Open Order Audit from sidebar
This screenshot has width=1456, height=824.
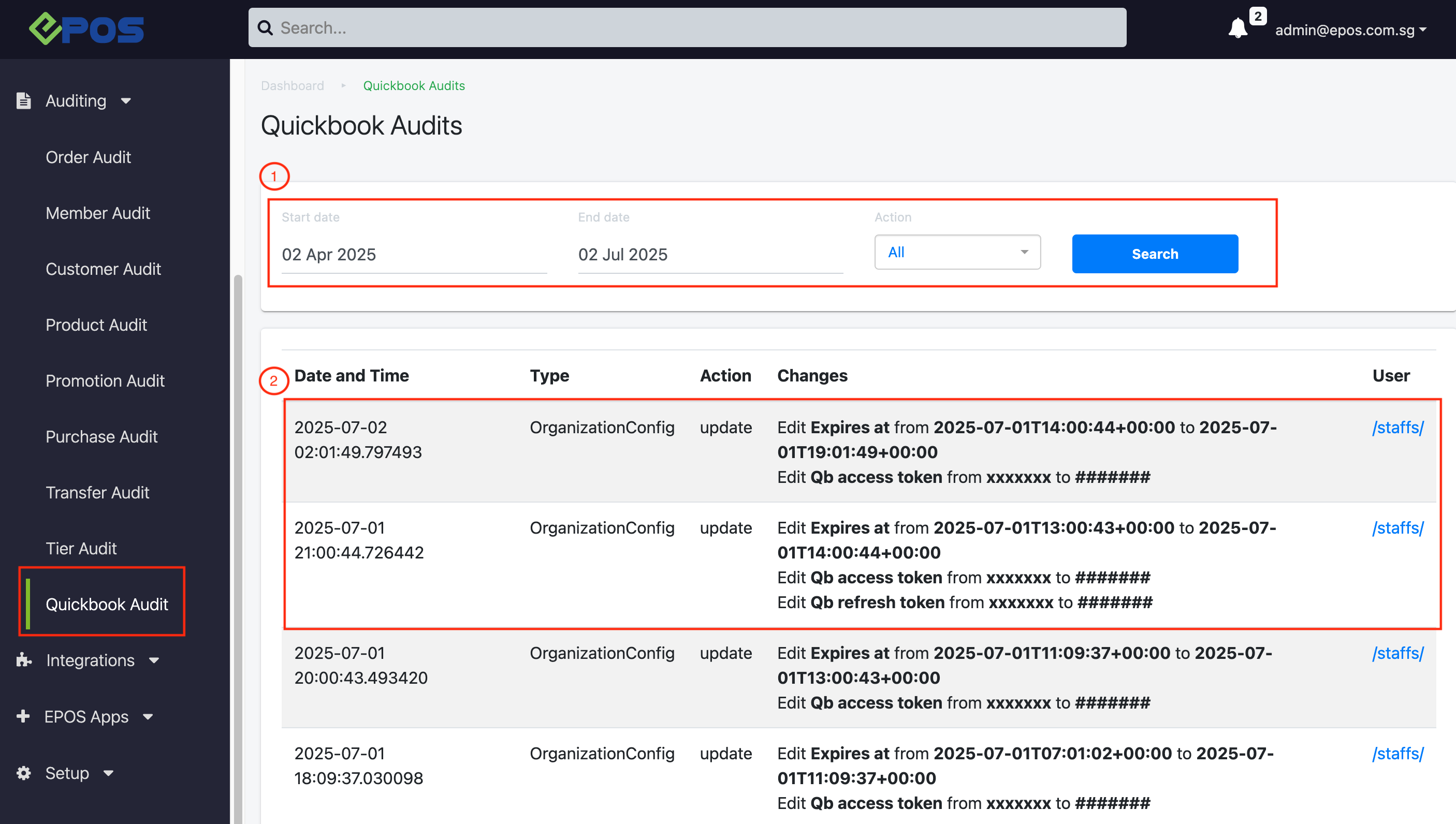[89, 157]
